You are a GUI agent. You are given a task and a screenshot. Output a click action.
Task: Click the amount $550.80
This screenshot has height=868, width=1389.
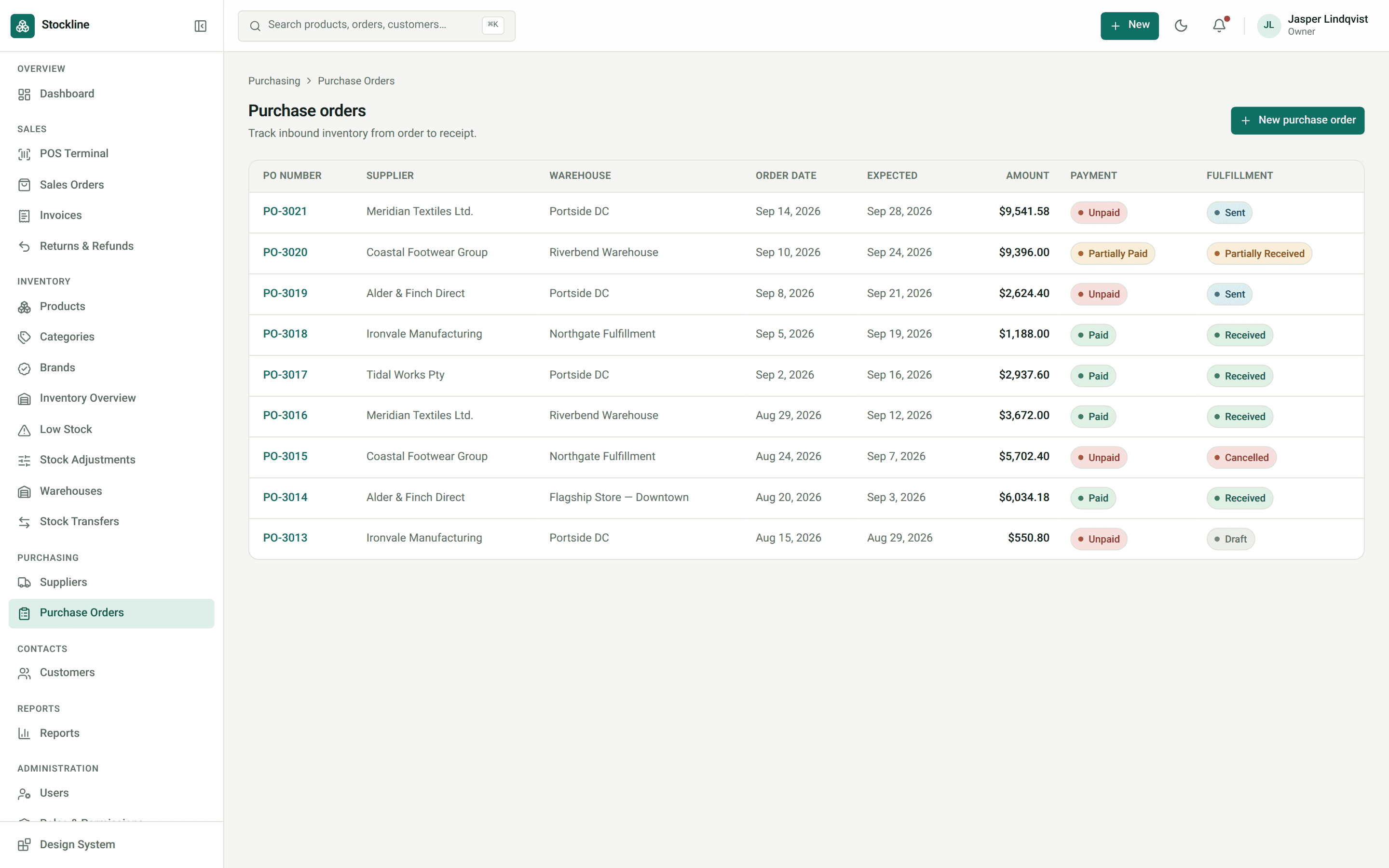click(1029, 538)
